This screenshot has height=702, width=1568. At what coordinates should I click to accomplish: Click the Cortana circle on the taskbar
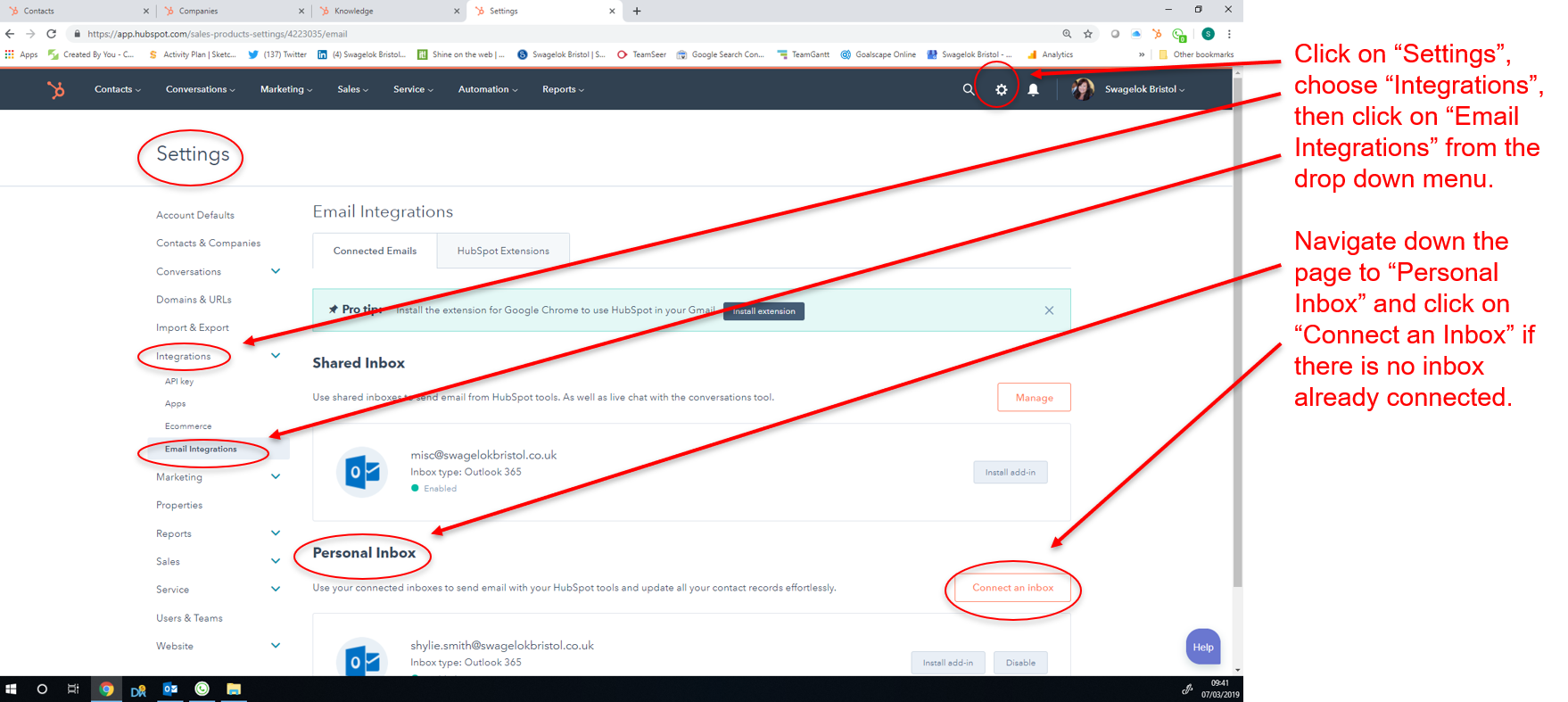[42, 689]
